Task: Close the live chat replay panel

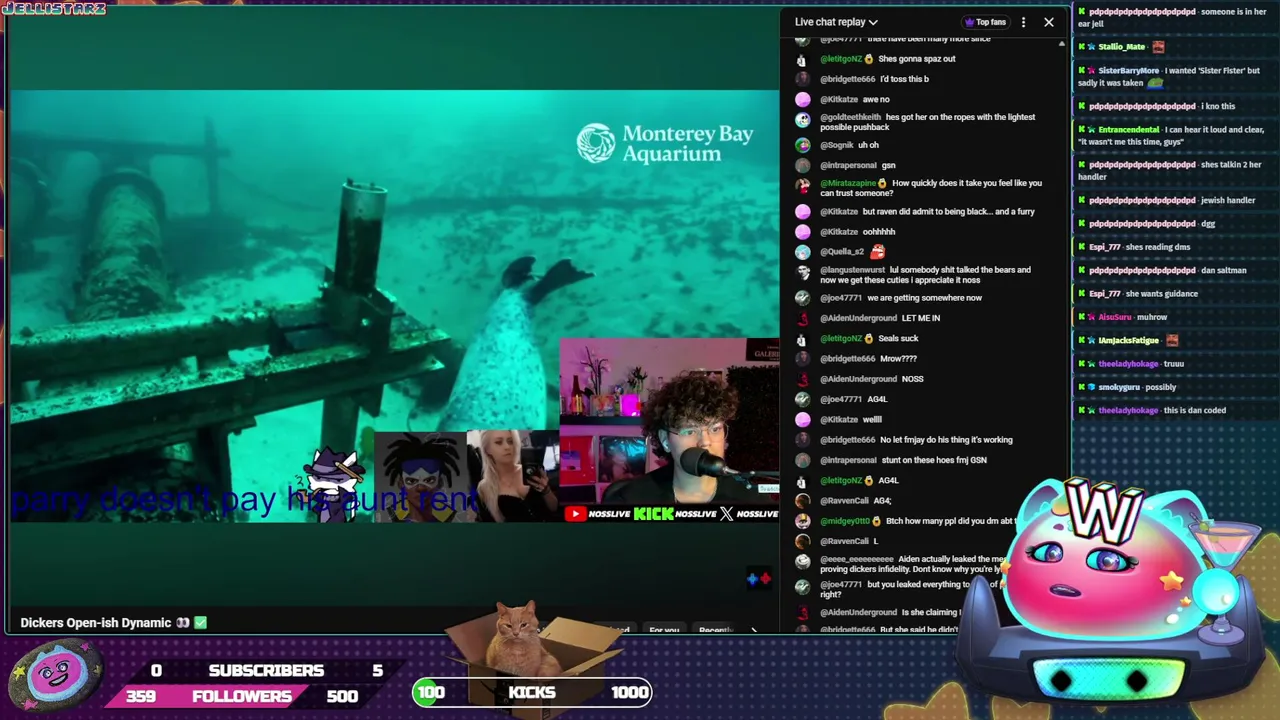Action: (1048, 22)
